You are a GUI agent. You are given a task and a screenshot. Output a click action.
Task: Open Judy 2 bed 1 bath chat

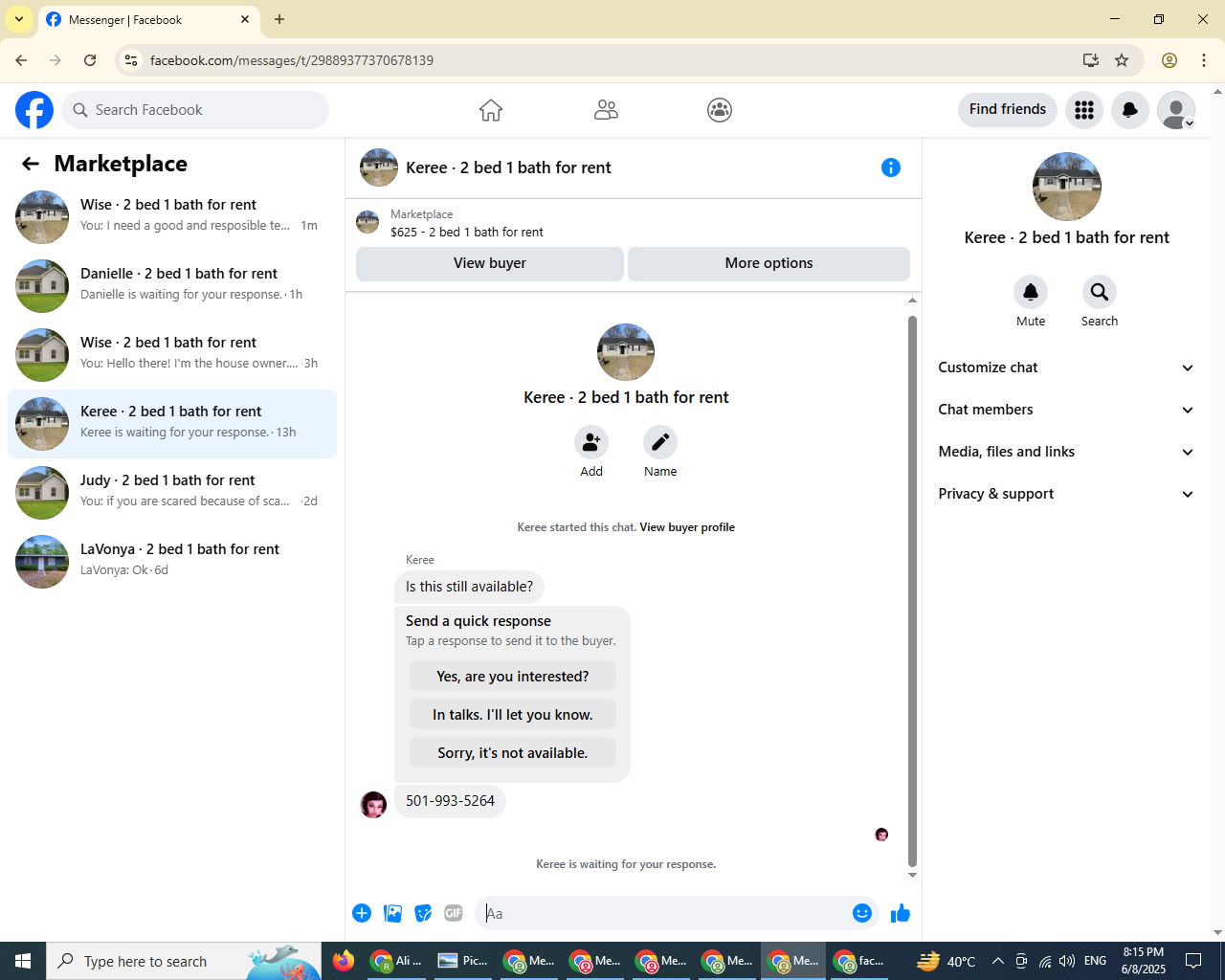coord(172,493)
